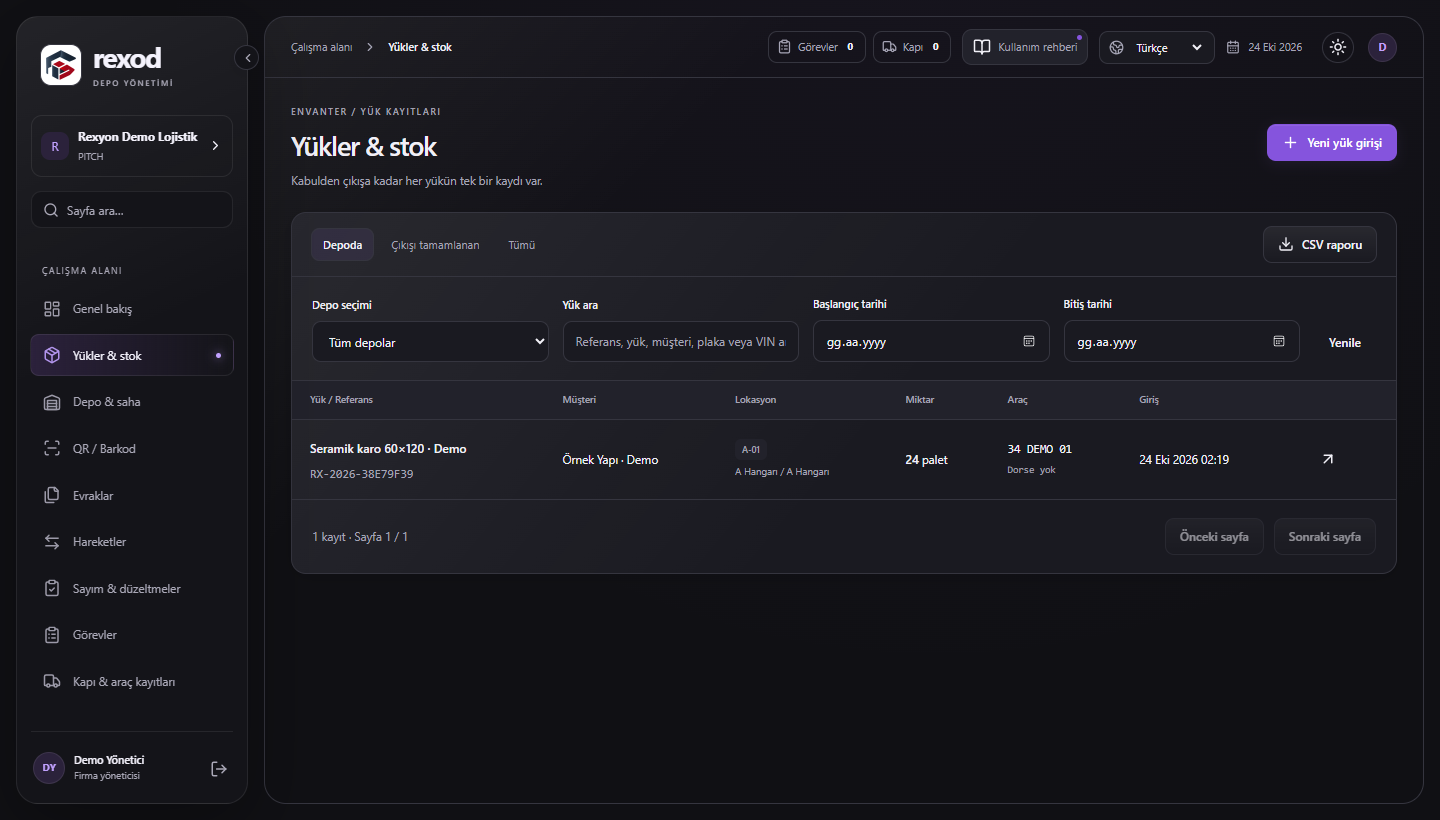Open the Kullanım rehberi book button
The height and width of the screenshot is (820, 1440).
coord(1025,47)
